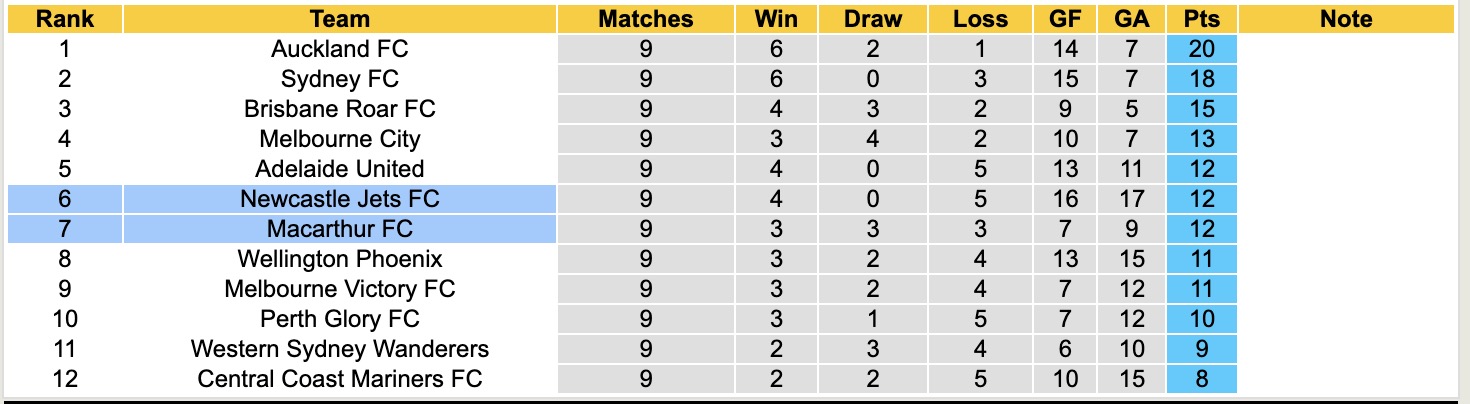Viewport: 1470px width, 404px height.
Task: Click the Melbourne City team name
Action: coord(339,139)
